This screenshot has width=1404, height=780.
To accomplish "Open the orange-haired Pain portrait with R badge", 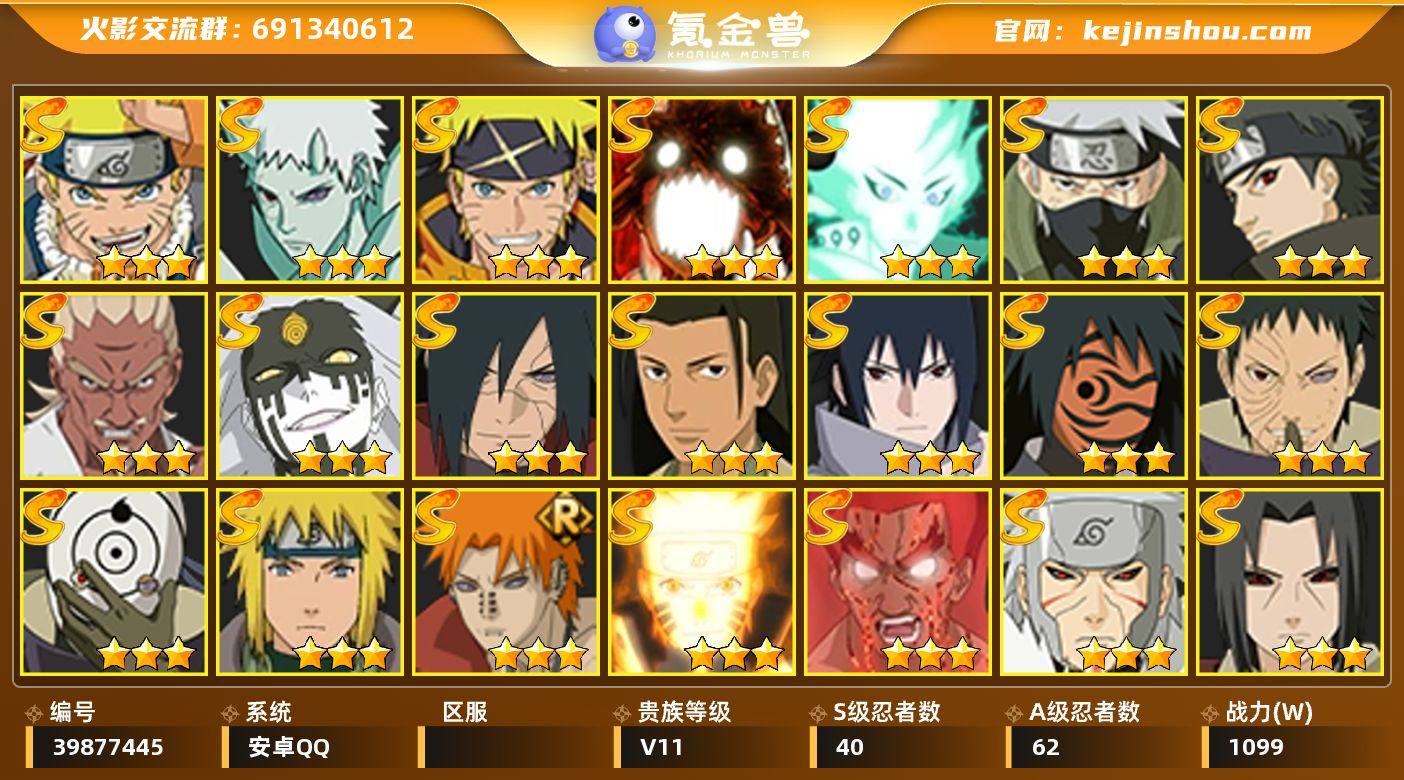I will (506, 581).
